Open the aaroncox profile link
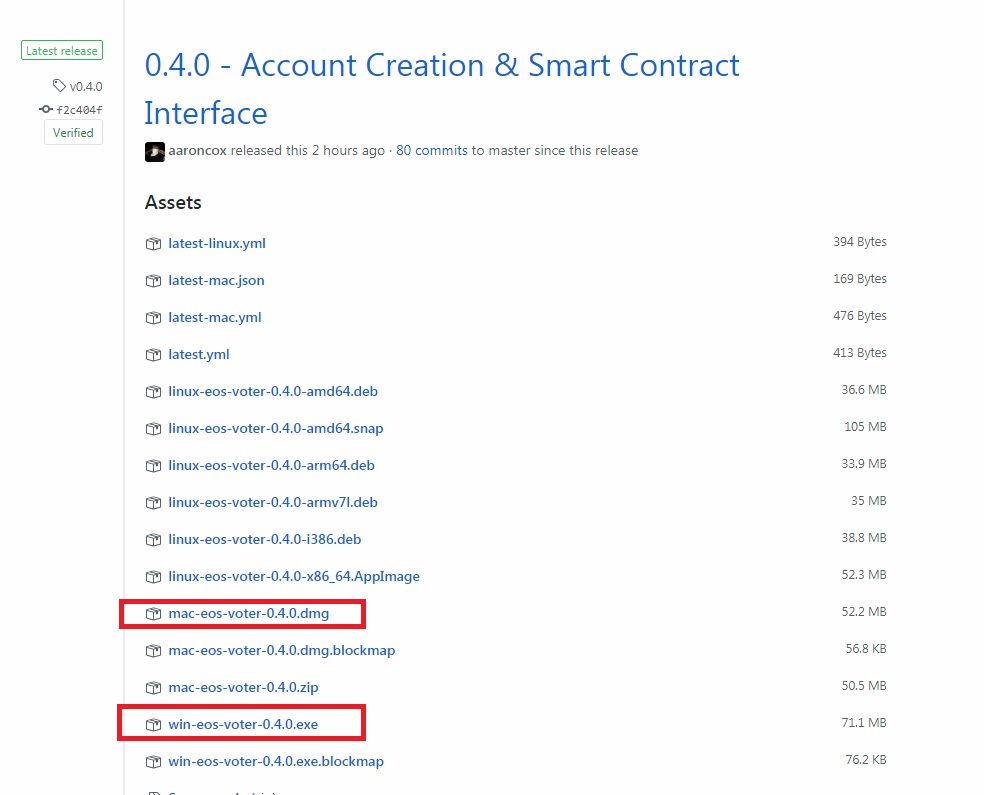984x795 pixels. coord(197,151)
